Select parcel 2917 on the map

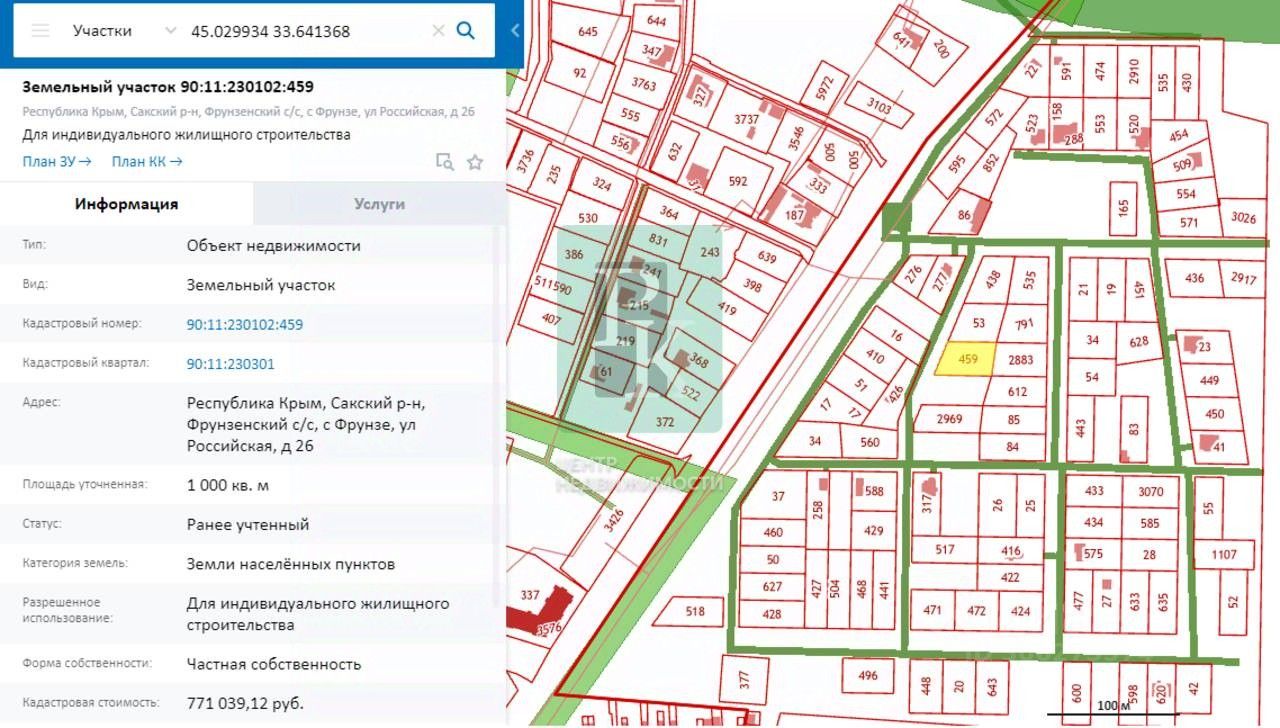1244,278
